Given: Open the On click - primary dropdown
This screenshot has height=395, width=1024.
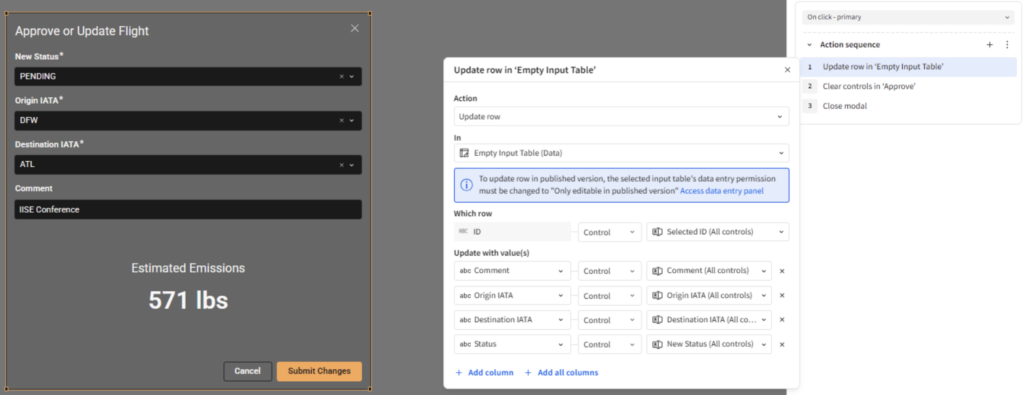Looking at the screenshot, I should 907,17.
